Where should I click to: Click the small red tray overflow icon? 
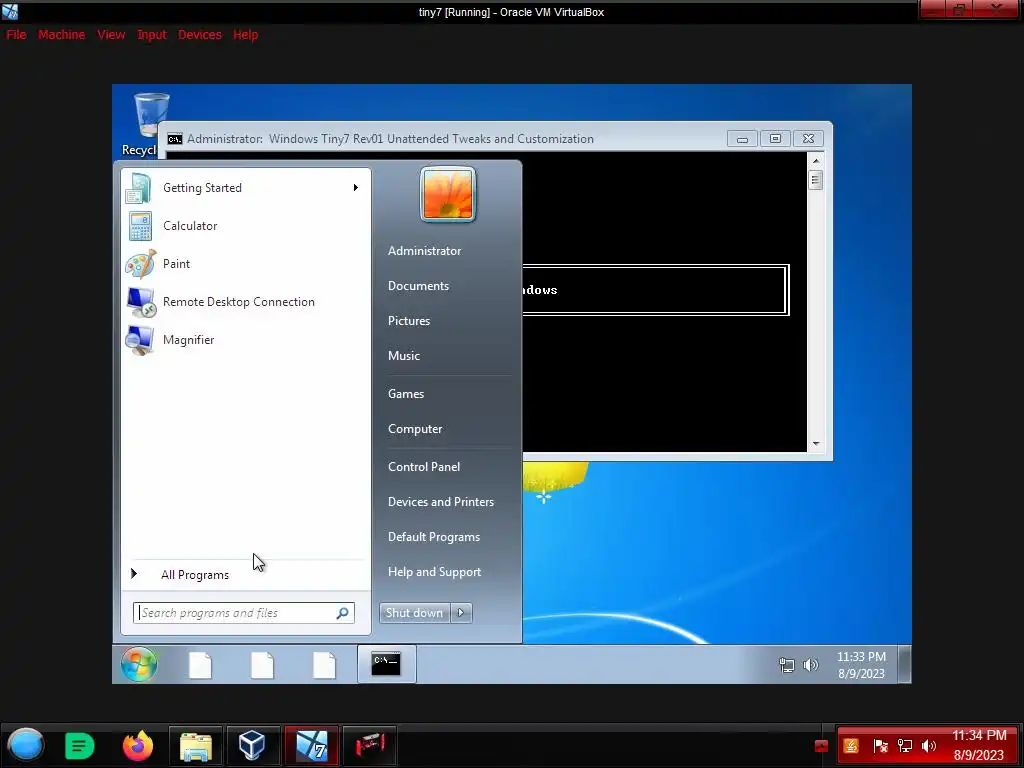[822, 746]
